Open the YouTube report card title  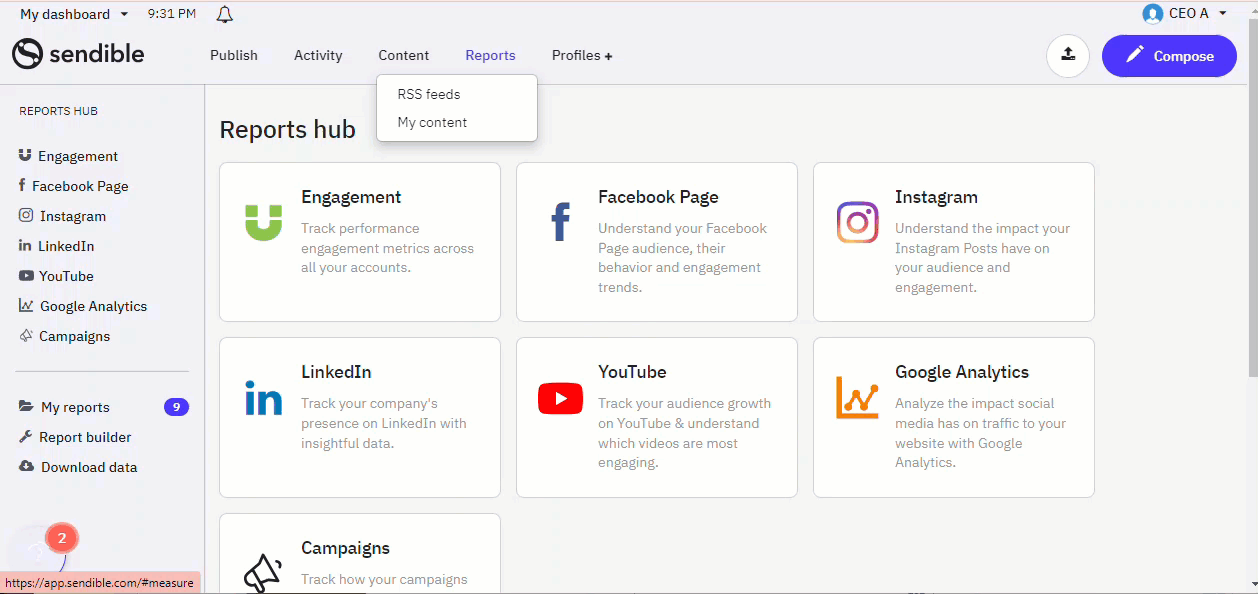coord(632,372)
